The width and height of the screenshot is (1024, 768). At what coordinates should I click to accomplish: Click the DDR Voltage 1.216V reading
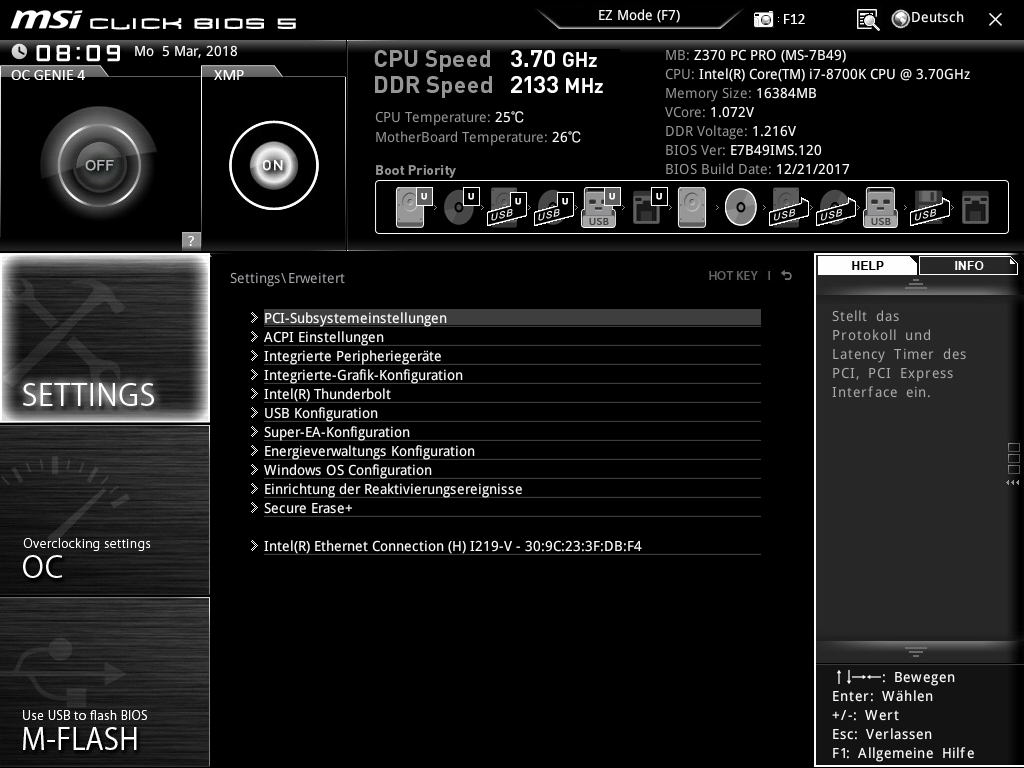(730, 131)
